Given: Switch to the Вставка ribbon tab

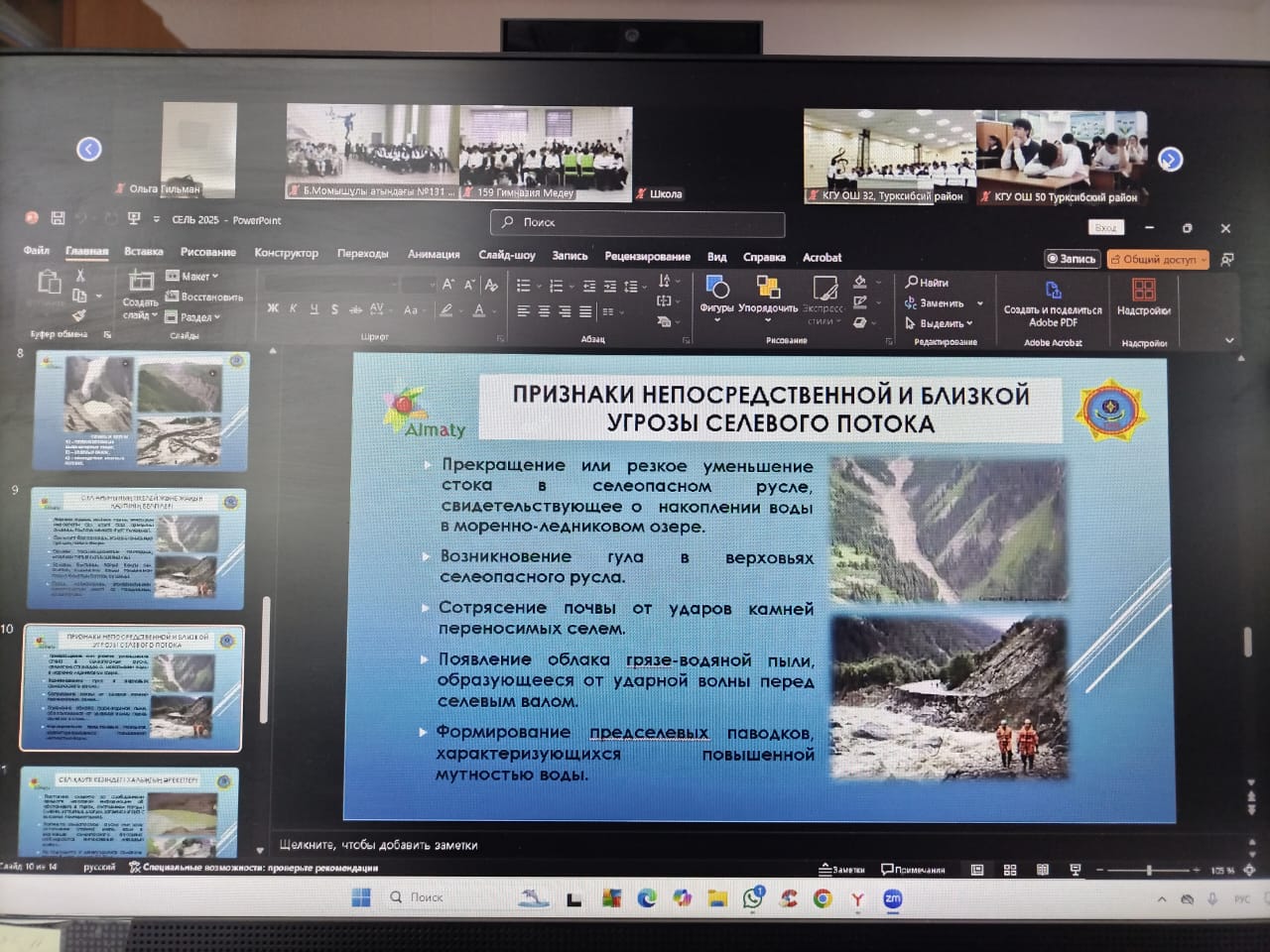Looking at the screenshot, I should [144, 252].
